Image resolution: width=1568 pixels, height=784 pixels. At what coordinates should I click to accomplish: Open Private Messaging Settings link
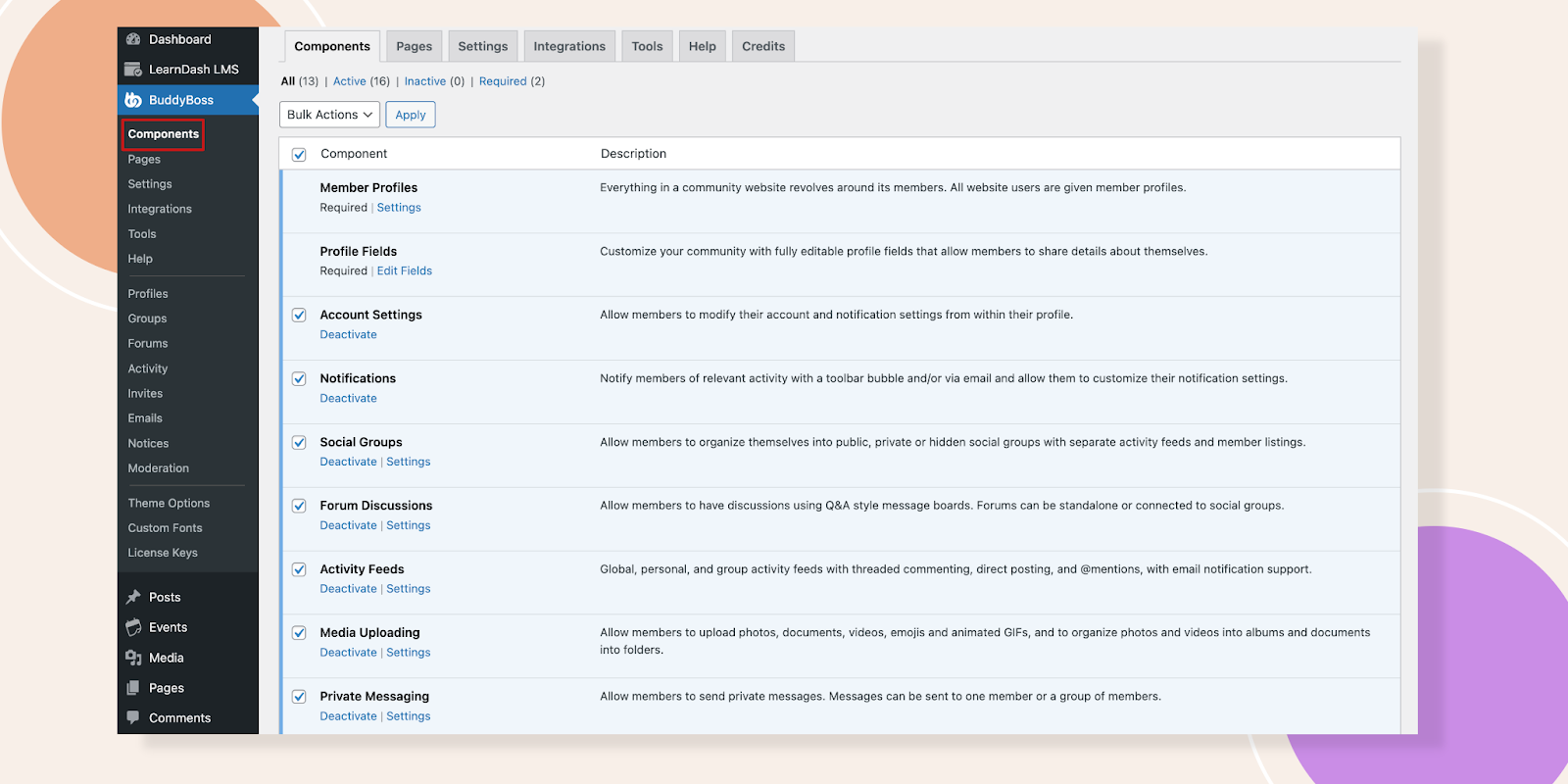coord(409,716)
